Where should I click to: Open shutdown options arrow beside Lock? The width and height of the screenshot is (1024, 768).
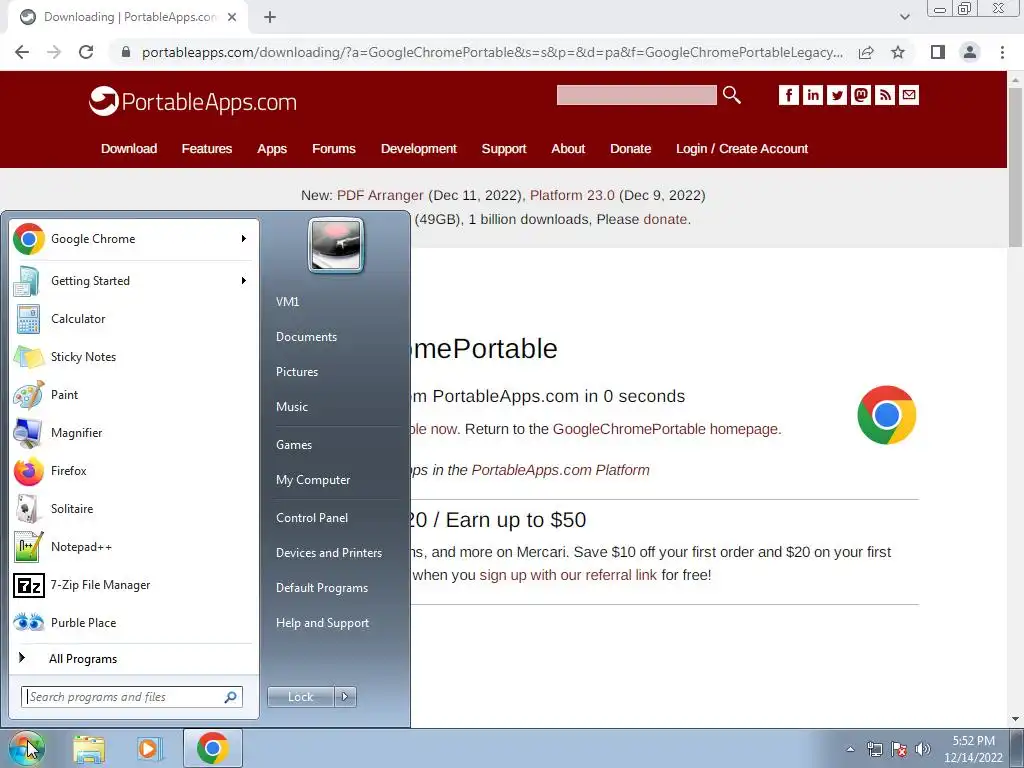click(345, 697)
